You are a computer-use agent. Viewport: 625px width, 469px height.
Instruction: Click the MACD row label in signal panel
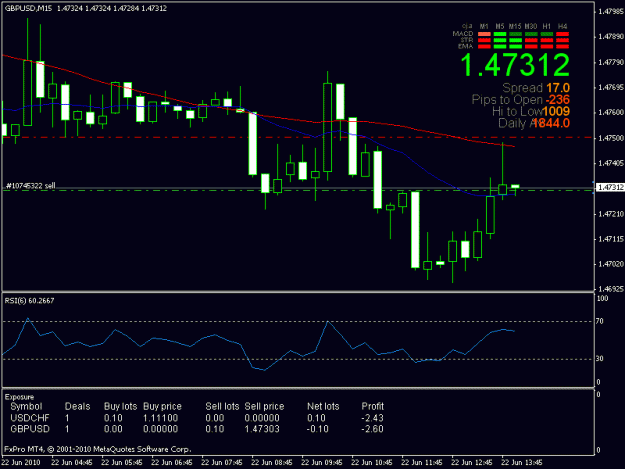point(463,34)
